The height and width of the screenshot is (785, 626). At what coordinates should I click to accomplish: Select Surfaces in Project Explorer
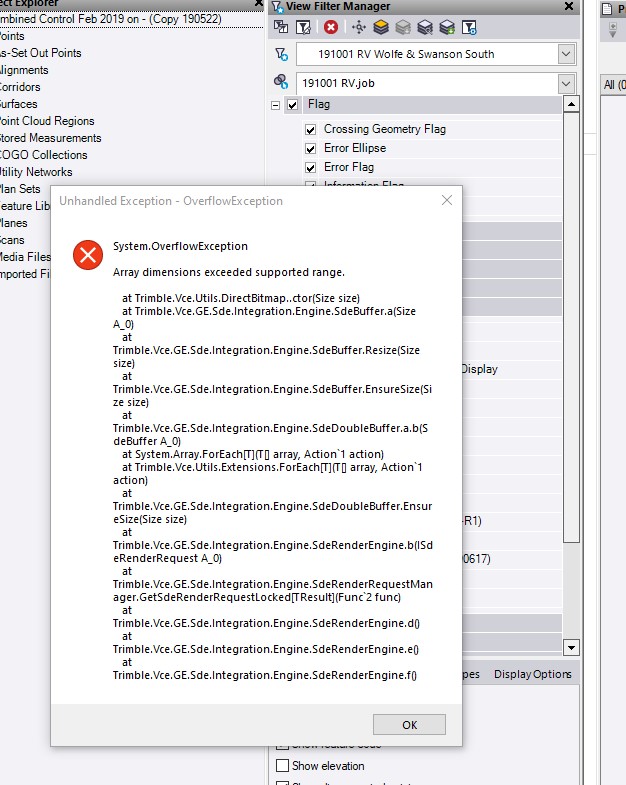click(x=19, y=104)
